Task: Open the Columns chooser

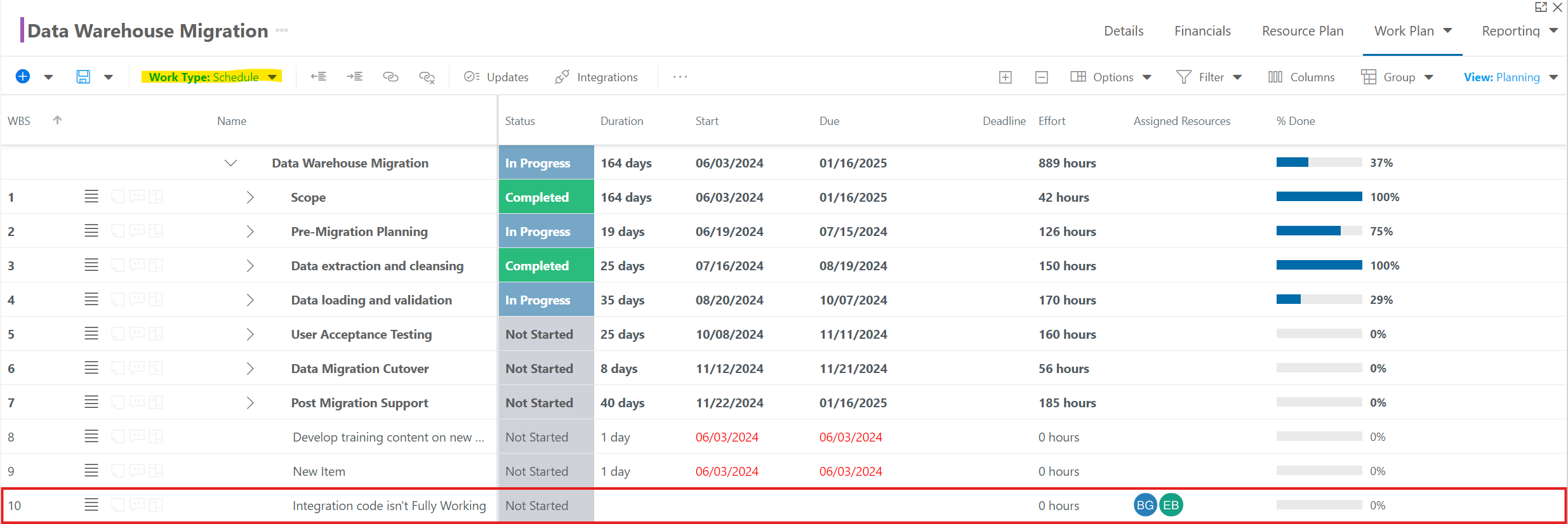Action: (x=1301, y=77)
